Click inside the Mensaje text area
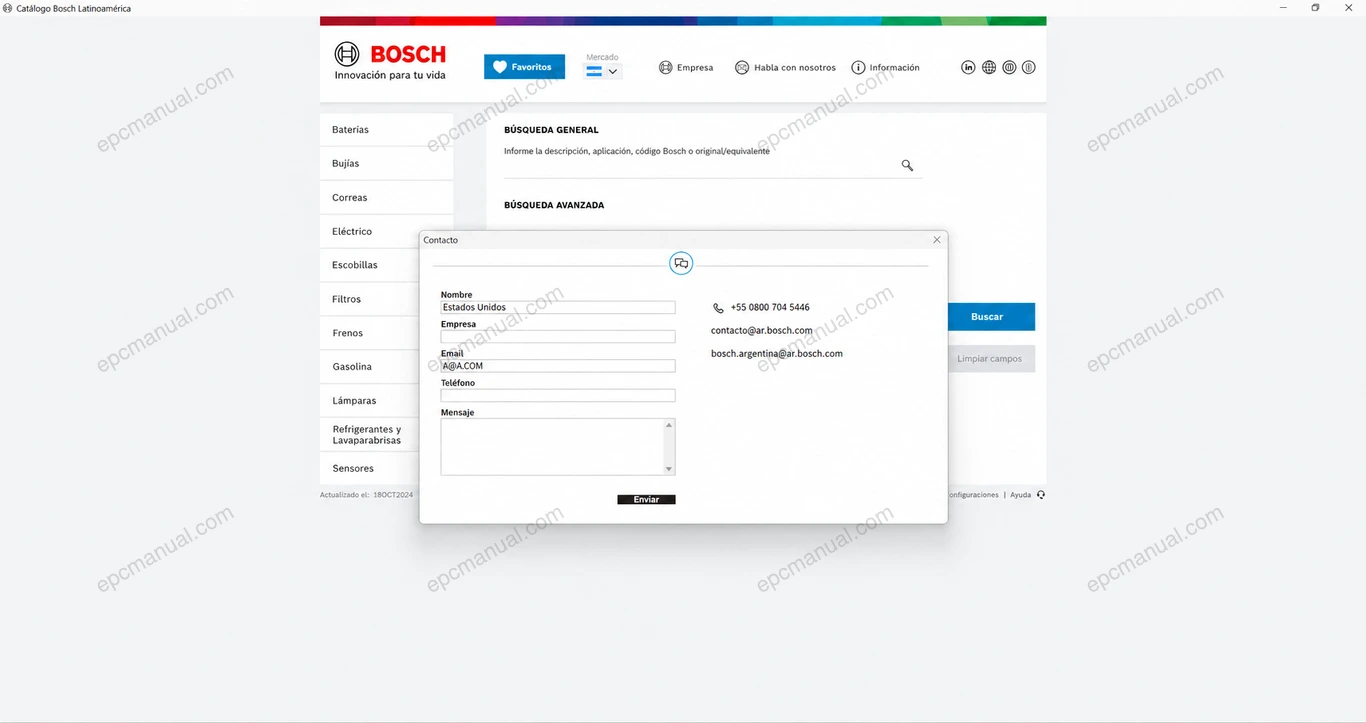1366x723 pixels. 552,446
